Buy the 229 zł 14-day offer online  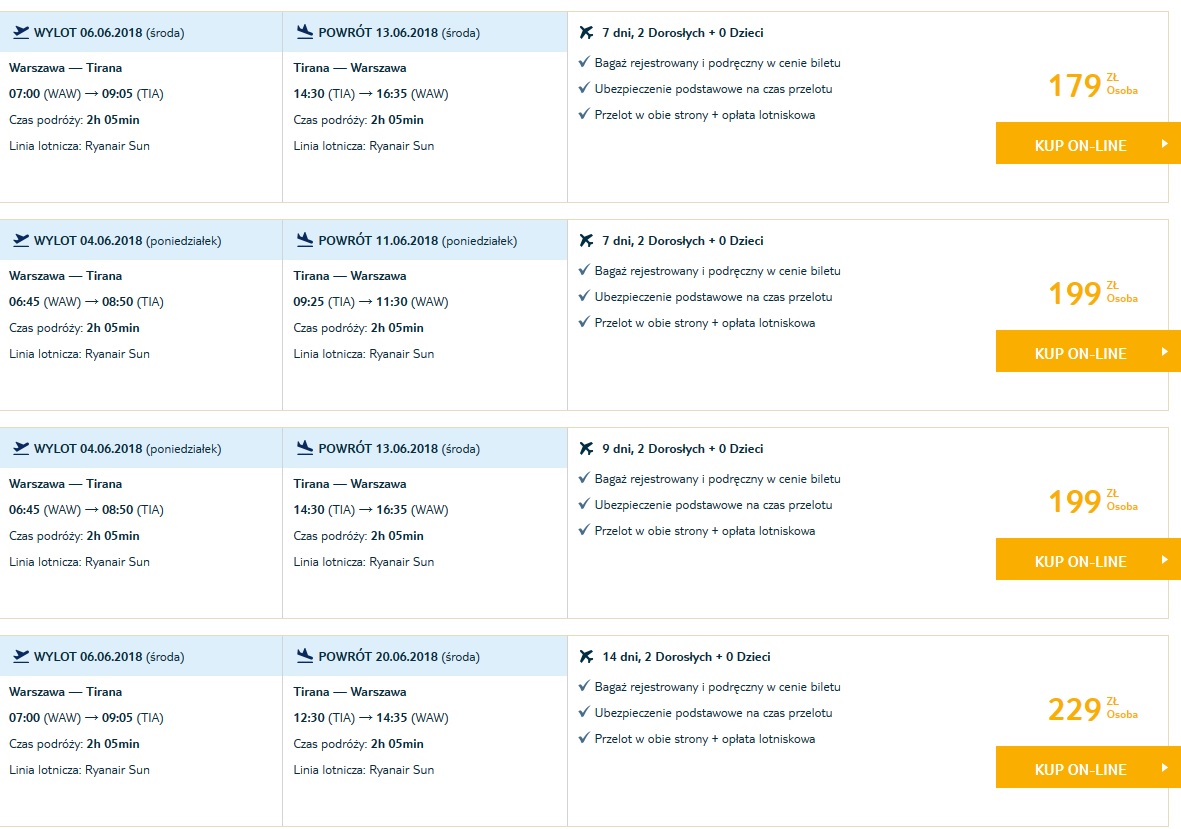[1088, 767]
